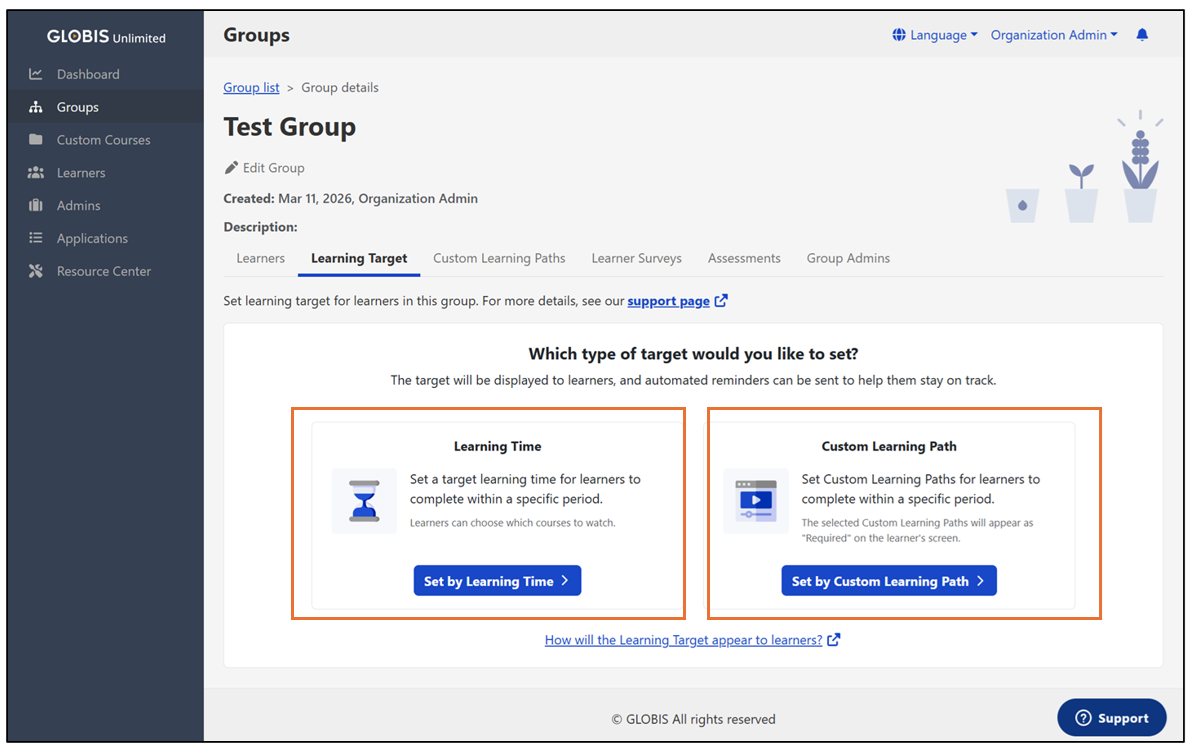Click the 'Group details' breadcrumb text

(340, 87)
